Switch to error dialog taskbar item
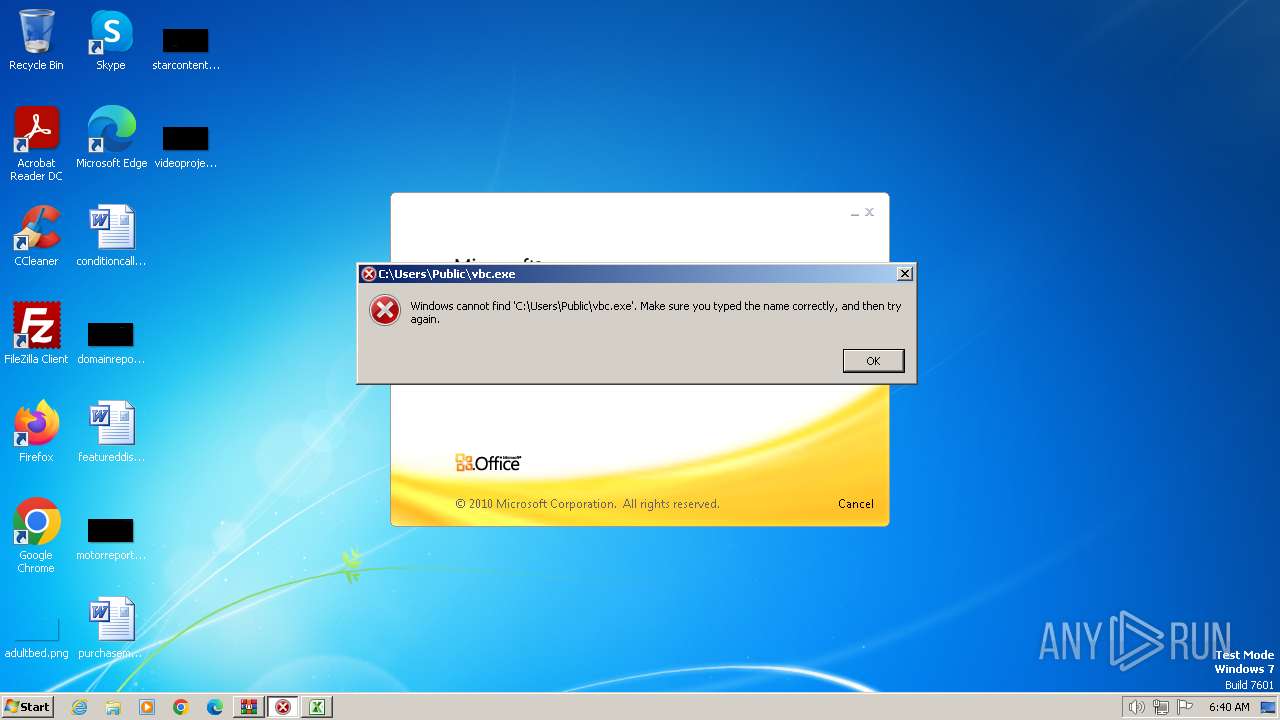 point(283,707)
